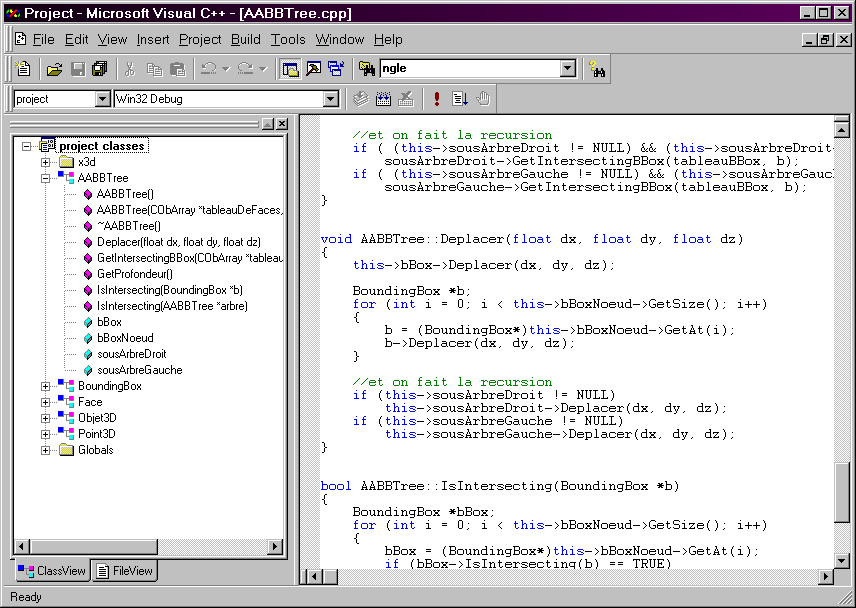Screen dimensions: 856x608
Task: Open the active project dropdown
Action: [102, 99]
